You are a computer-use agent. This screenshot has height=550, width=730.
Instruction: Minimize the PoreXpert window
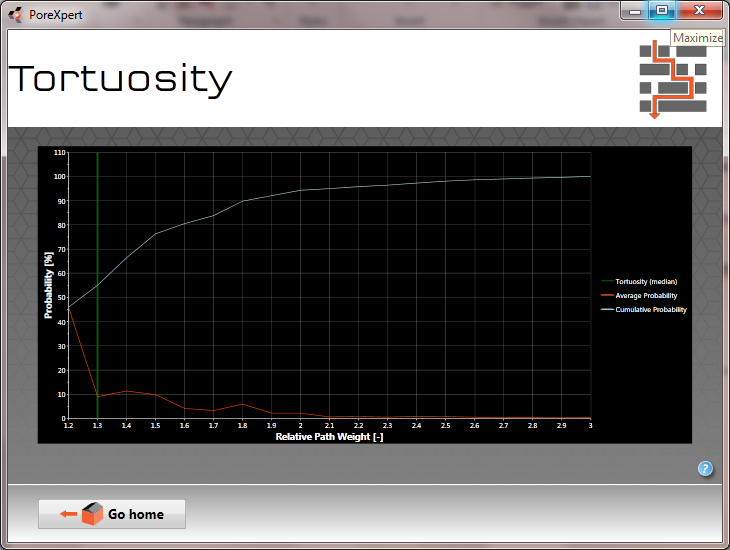coord(635,10)
